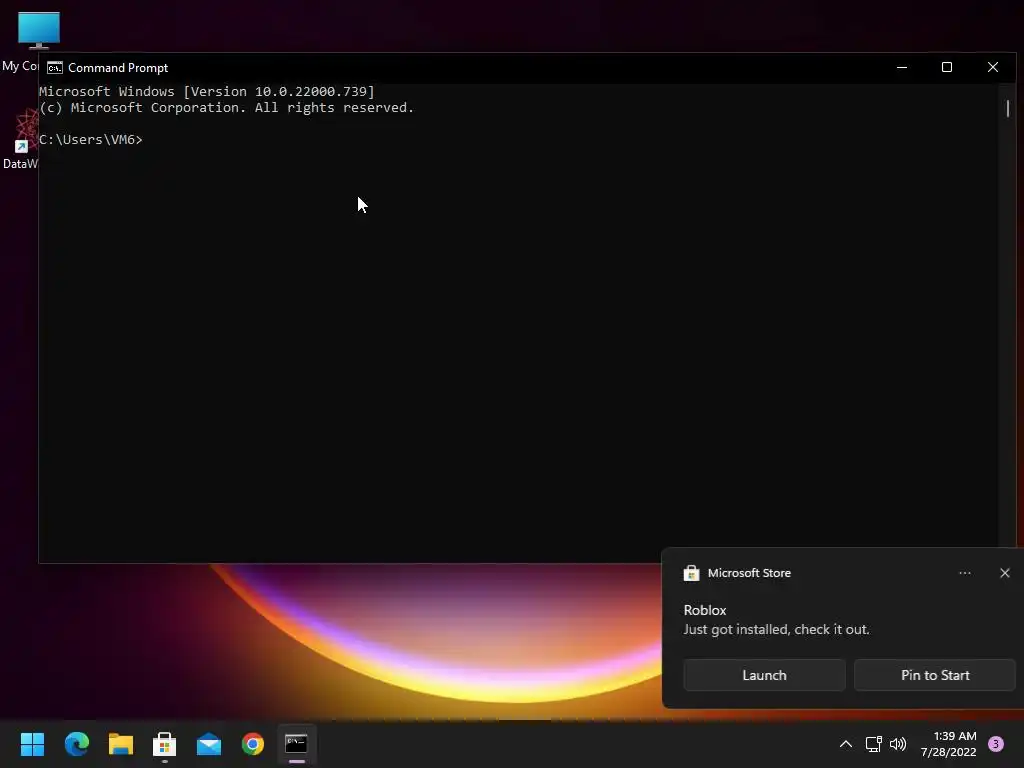
Task: Click the Microsoft Store icon in notification
Action: click(x=692, y=573)
